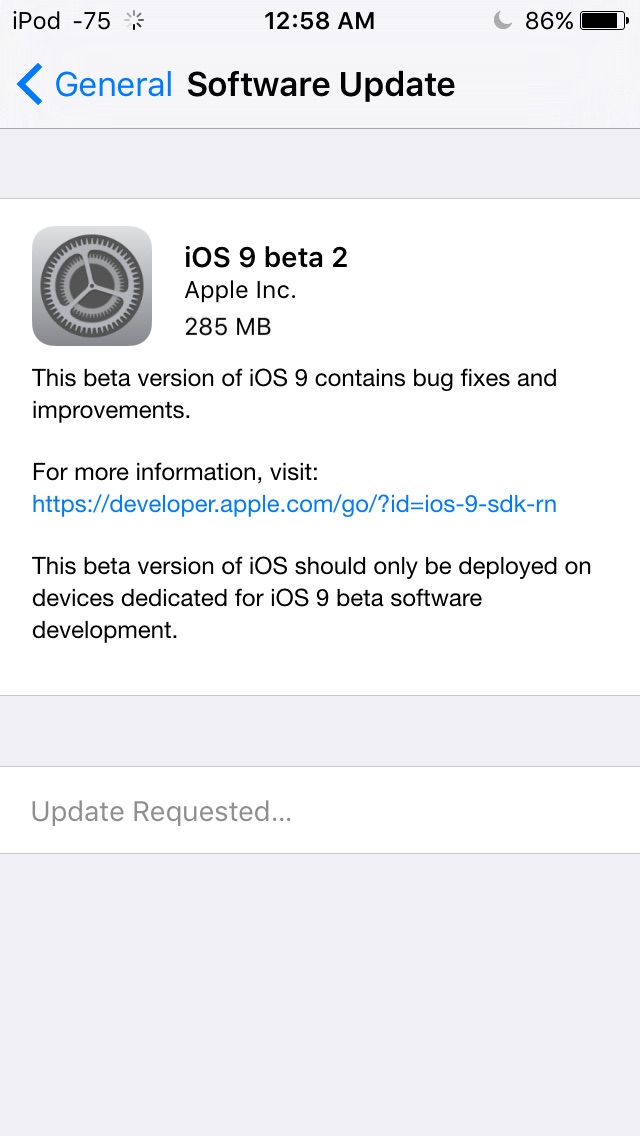Viewport: 640px width, 1136px height.
Task: Tap the For more information text
Action: tap(175, 472)
